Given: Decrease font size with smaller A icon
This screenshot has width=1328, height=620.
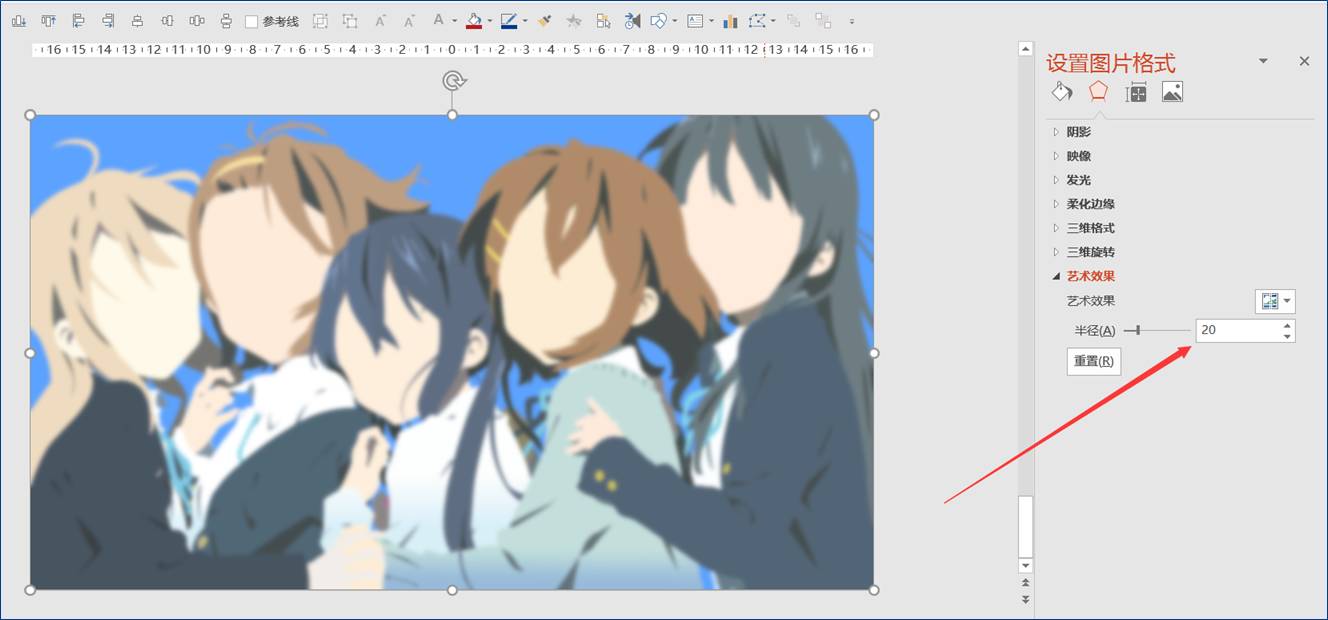Looking at the screenshot, I should pos(409,21).
